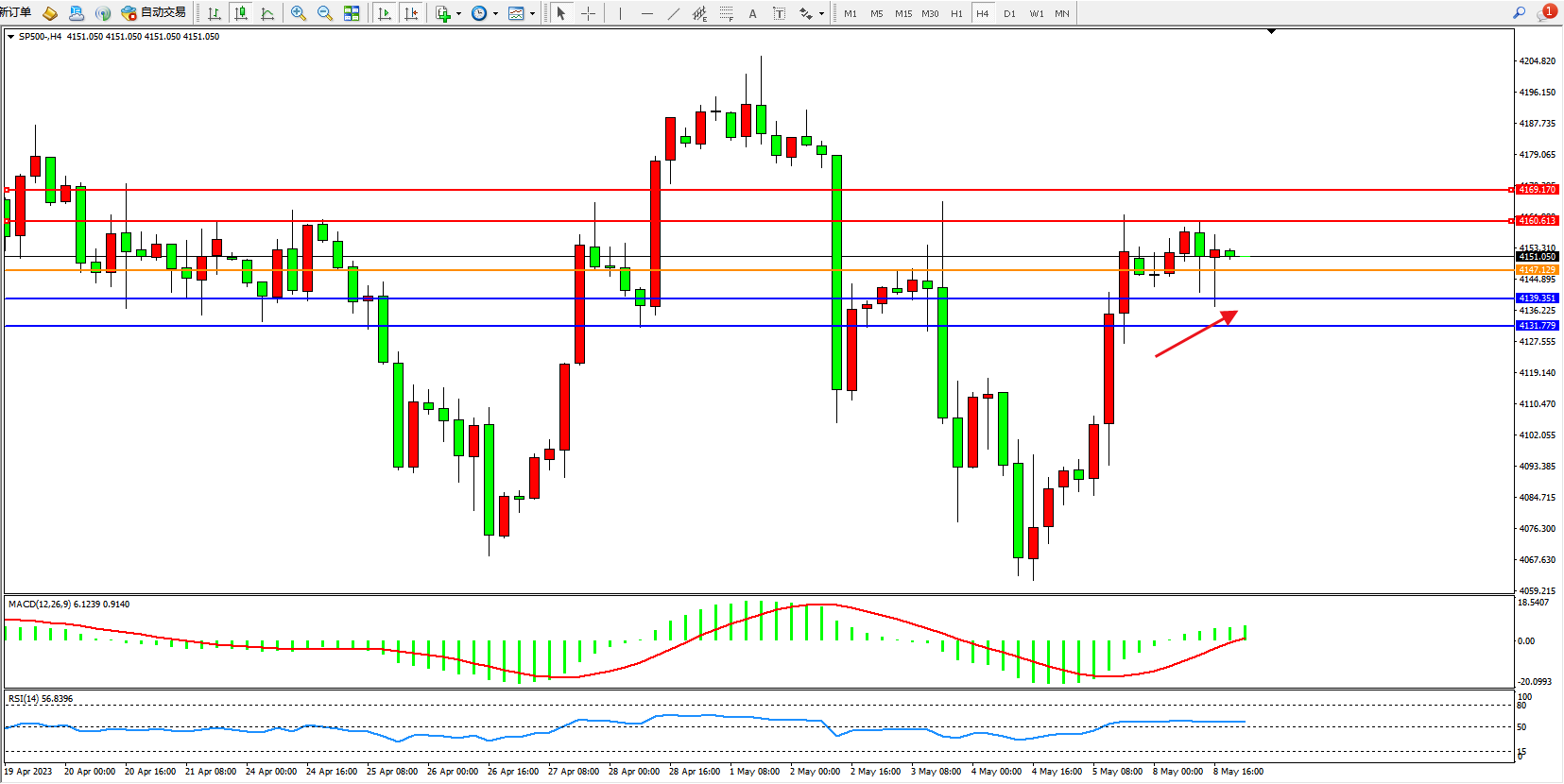The height and width of the screenshot is (784, 1564).
Task: Select the crosshair tool
Action: coord(588,13)
